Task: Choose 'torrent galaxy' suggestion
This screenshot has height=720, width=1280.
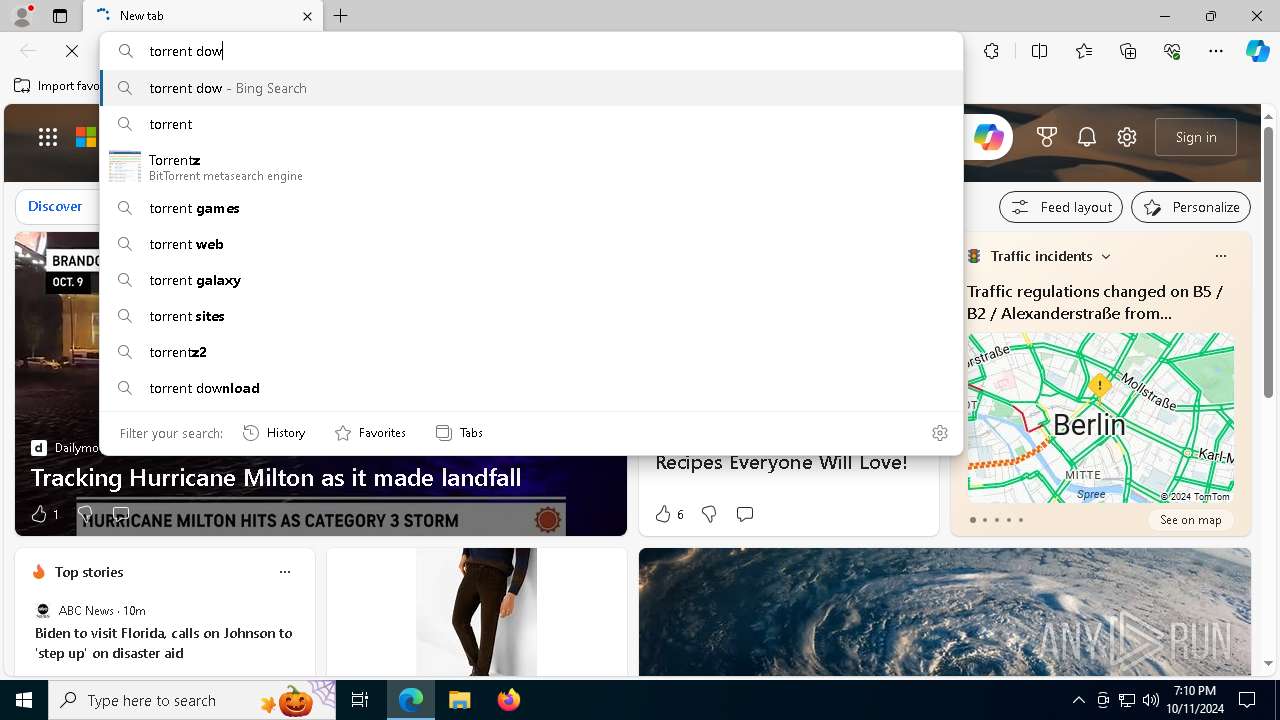Action: click(x=531, y=280)
